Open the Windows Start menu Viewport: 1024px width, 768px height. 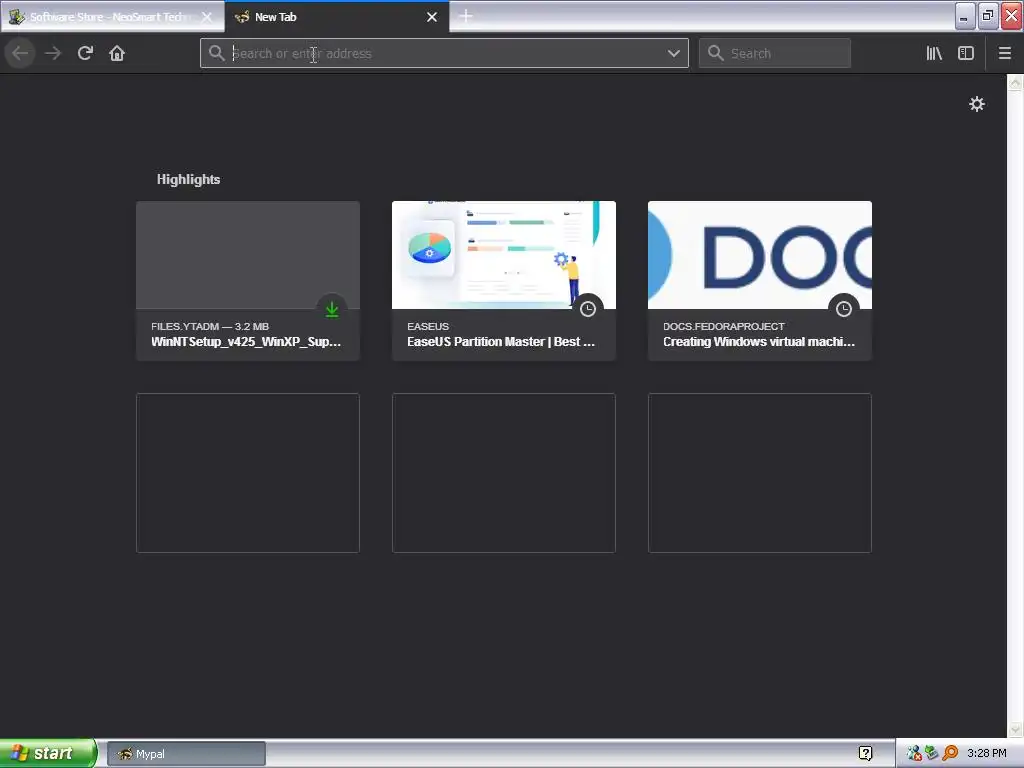[x=48, y=753]
